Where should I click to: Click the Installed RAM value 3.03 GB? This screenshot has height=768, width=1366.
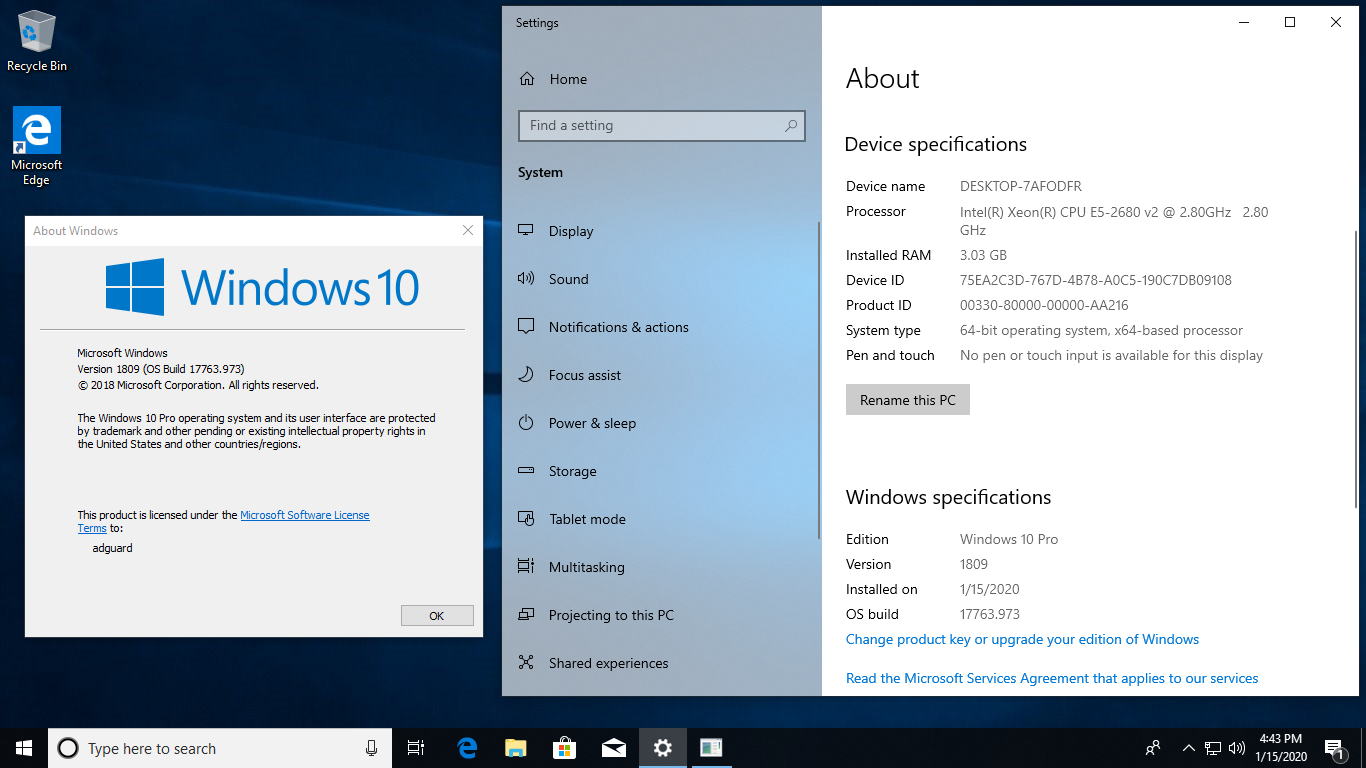point(983,255)
